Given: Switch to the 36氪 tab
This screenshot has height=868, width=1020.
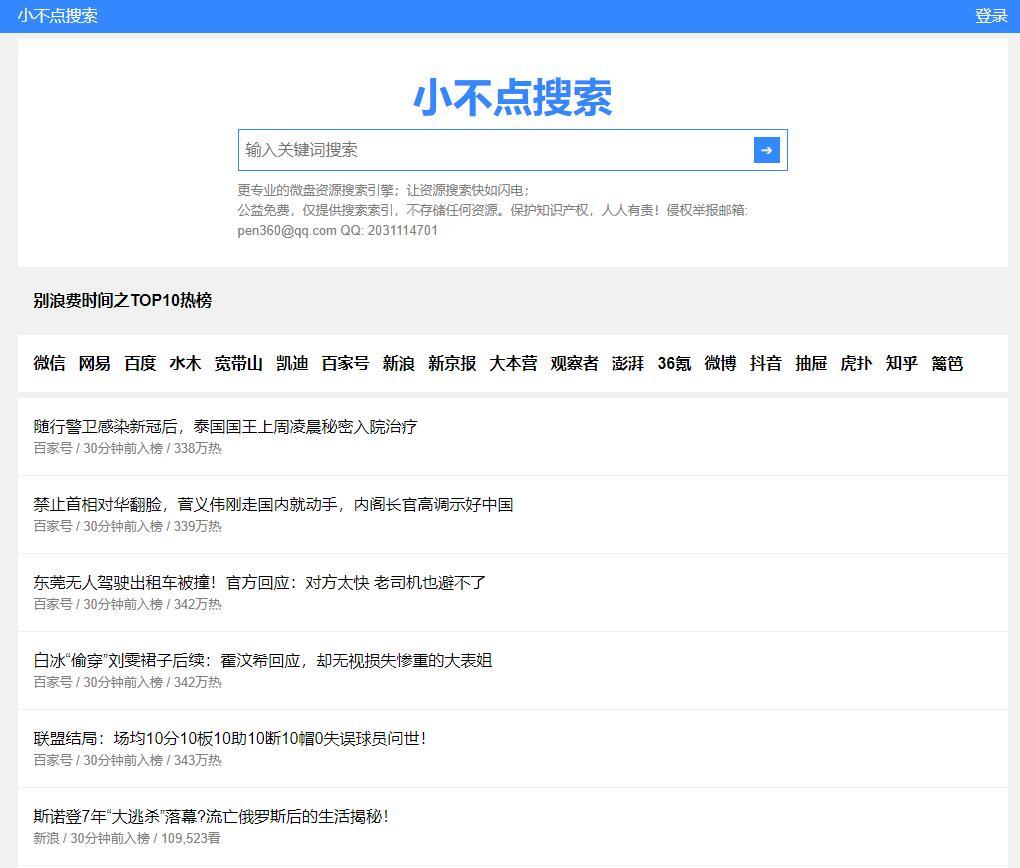Looking at the screenshot, I should 674,363.
